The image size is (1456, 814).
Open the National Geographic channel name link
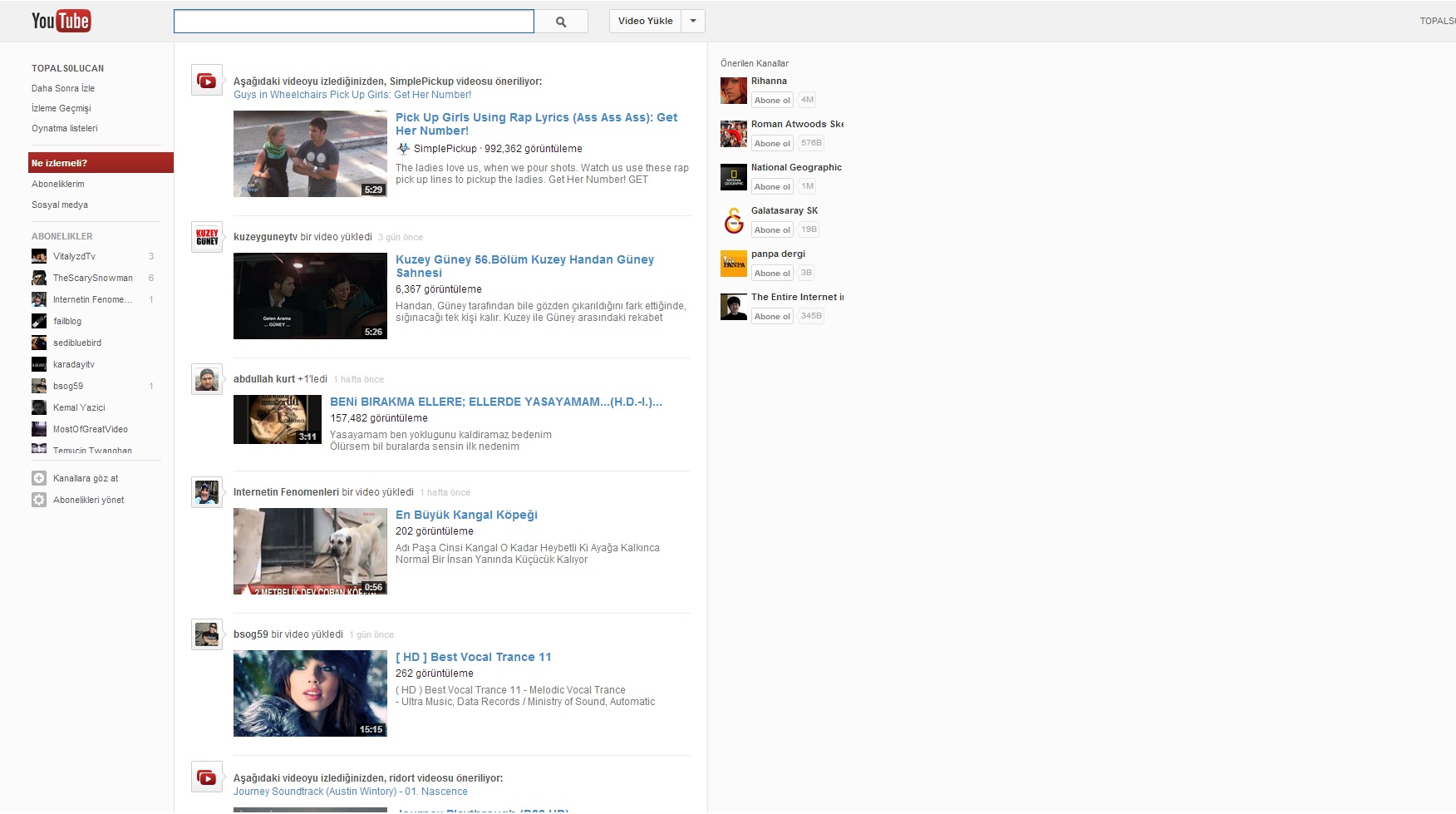pos(796,167)
